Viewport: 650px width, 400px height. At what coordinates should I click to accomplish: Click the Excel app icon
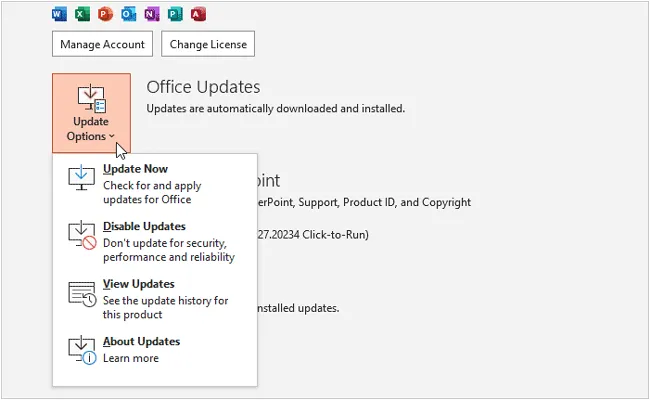(x=82, y=15)
